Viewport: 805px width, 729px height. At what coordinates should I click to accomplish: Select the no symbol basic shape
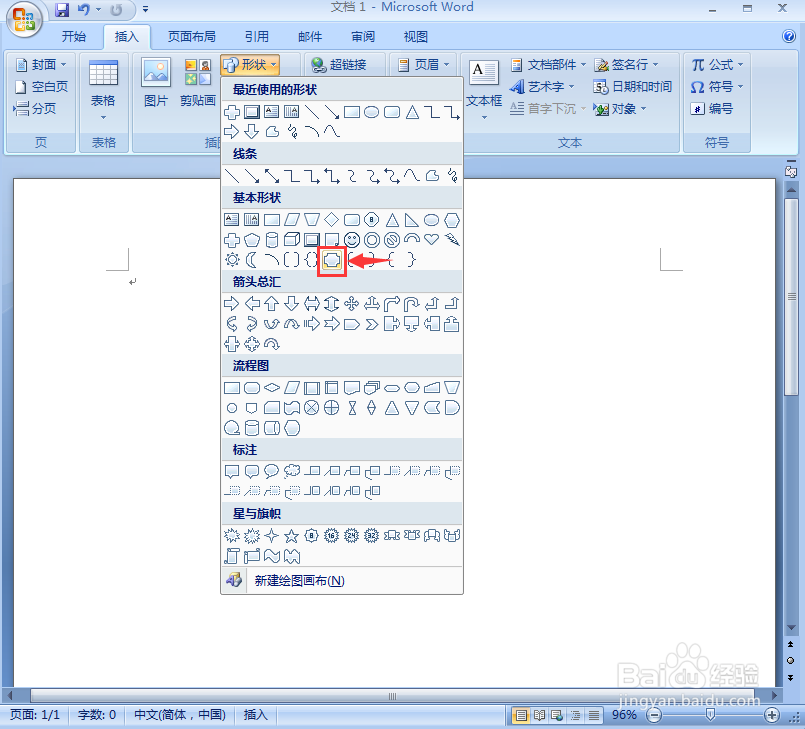pyautogui.click(x=392, y=240)
